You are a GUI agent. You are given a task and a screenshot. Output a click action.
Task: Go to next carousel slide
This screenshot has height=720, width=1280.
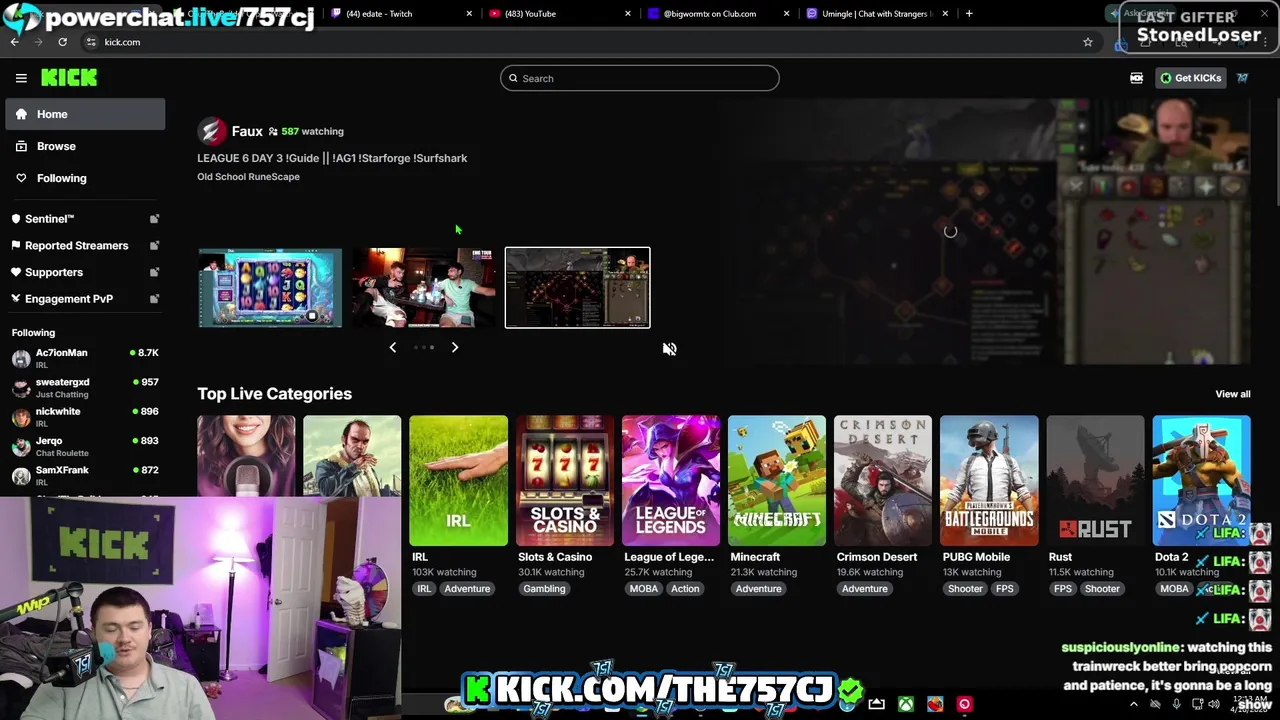coord(455,348)
